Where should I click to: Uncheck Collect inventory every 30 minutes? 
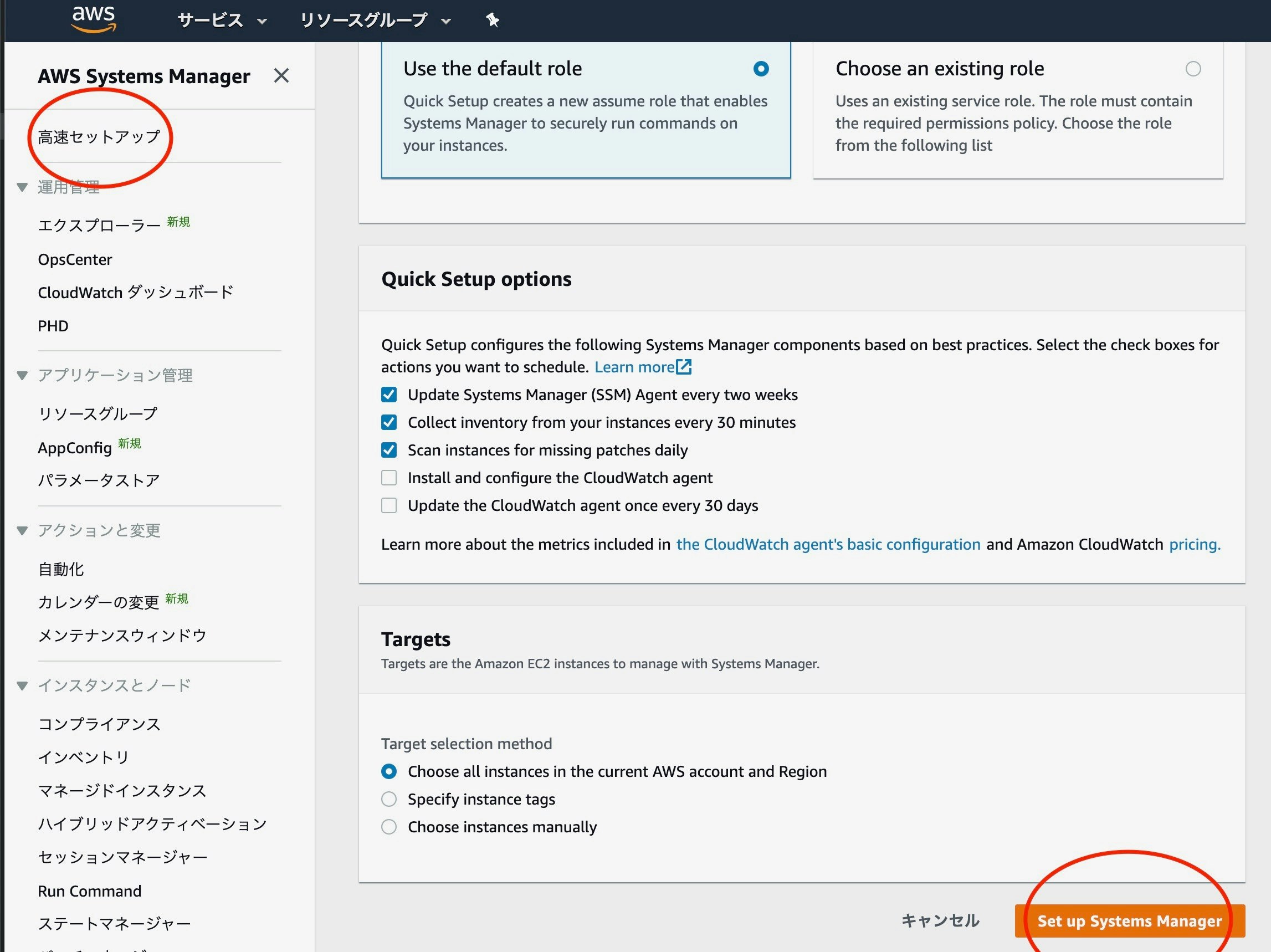[x=389, y=422]
